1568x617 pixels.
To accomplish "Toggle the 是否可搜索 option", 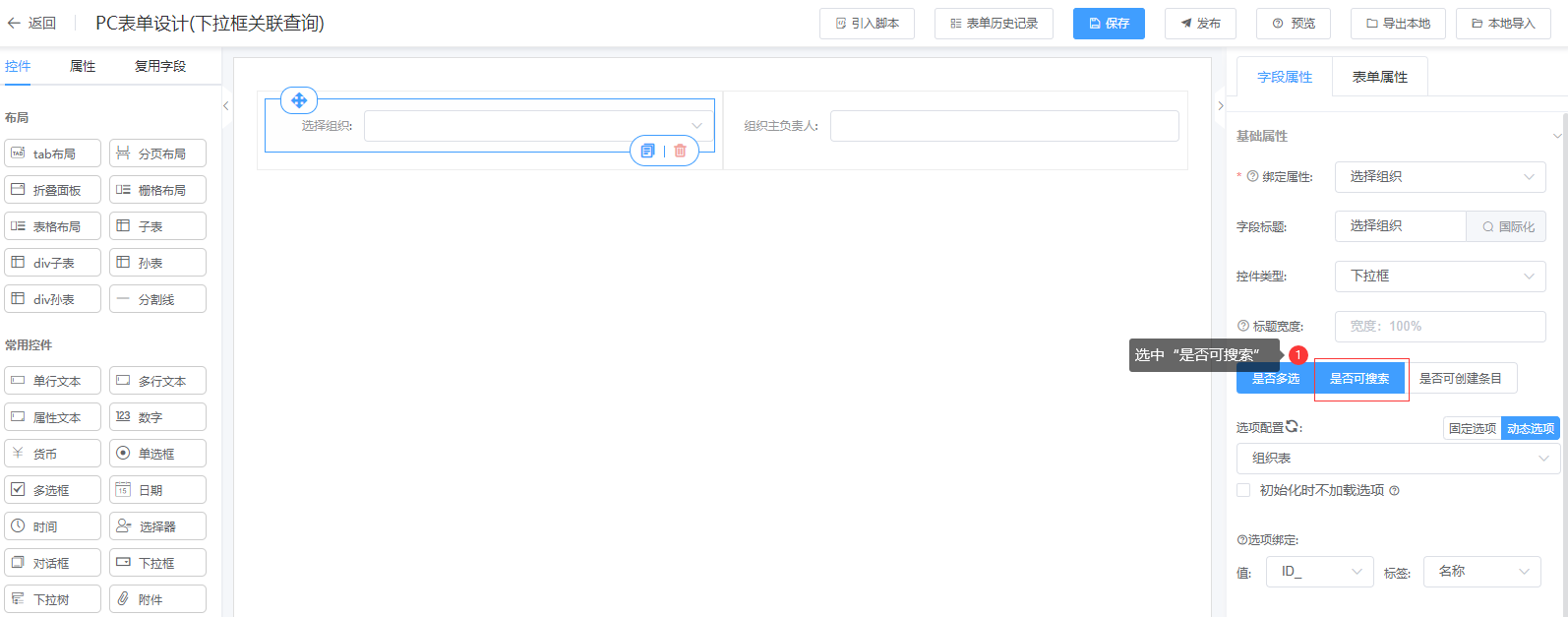I will click(x=1359, y=378).
